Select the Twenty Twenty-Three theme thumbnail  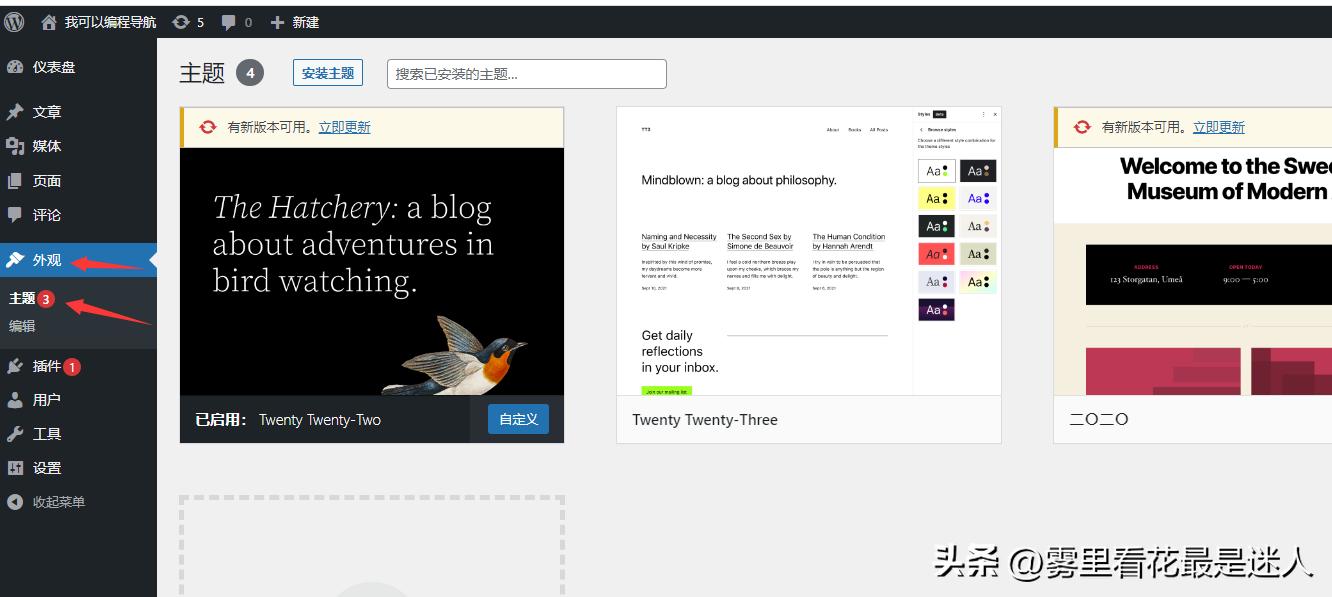pos(808,251)
